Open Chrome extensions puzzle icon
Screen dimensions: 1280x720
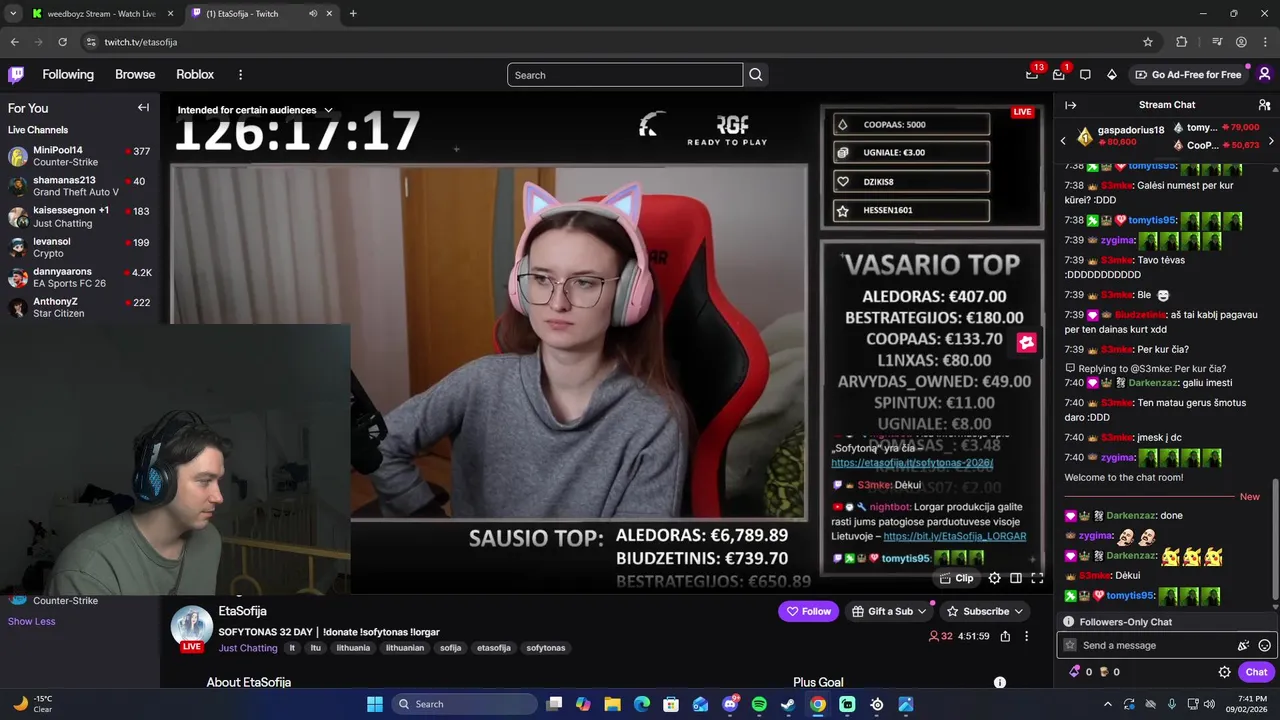1182,42
